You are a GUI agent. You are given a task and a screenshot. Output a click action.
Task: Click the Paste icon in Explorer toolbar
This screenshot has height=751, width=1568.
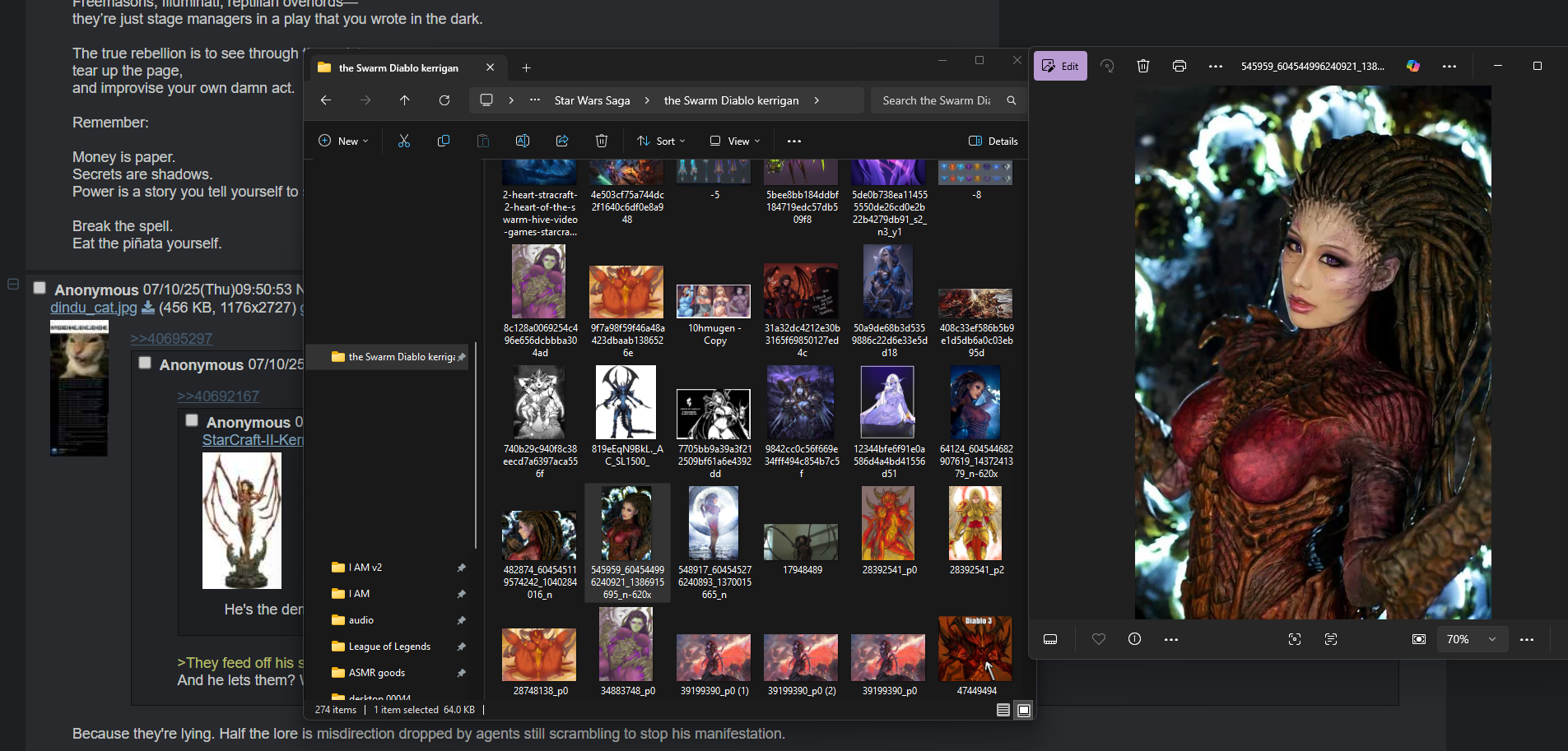click(483, 141)
